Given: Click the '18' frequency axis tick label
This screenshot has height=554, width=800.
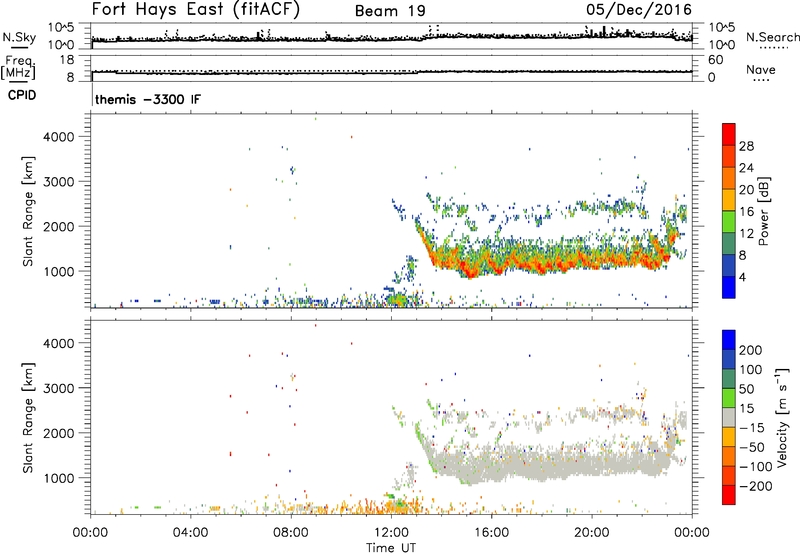Looking at the screenshot, I should [x=67, y=60].
